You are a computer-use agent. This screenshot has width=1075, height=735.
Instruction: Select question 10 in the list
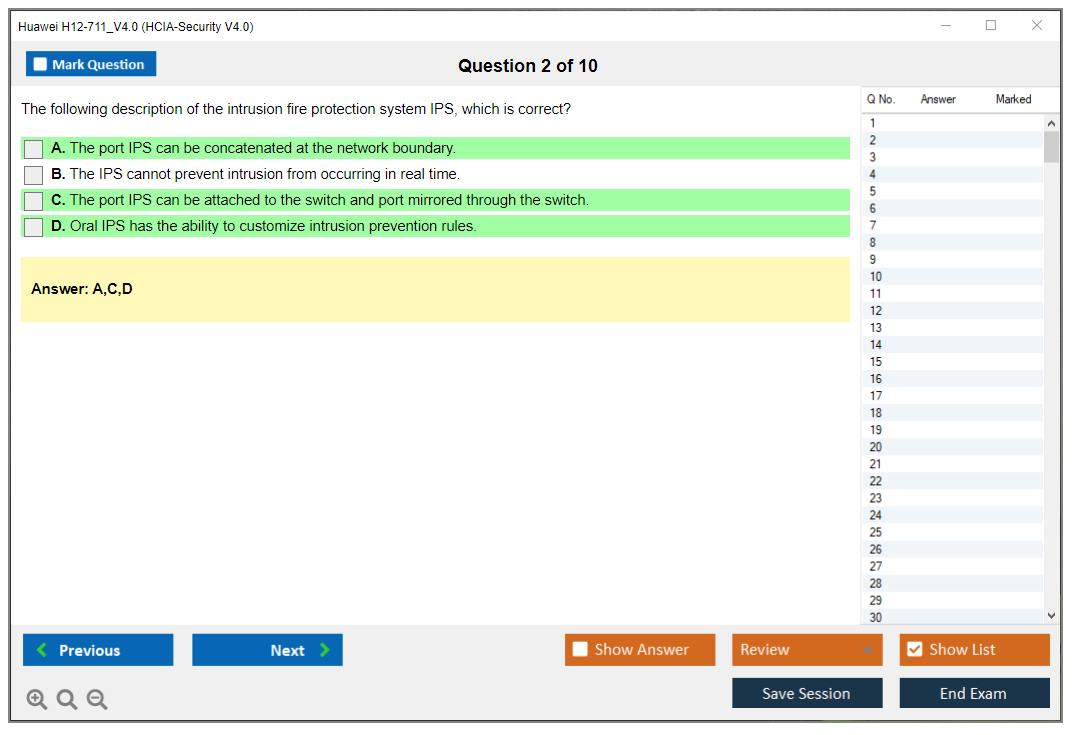876,277
